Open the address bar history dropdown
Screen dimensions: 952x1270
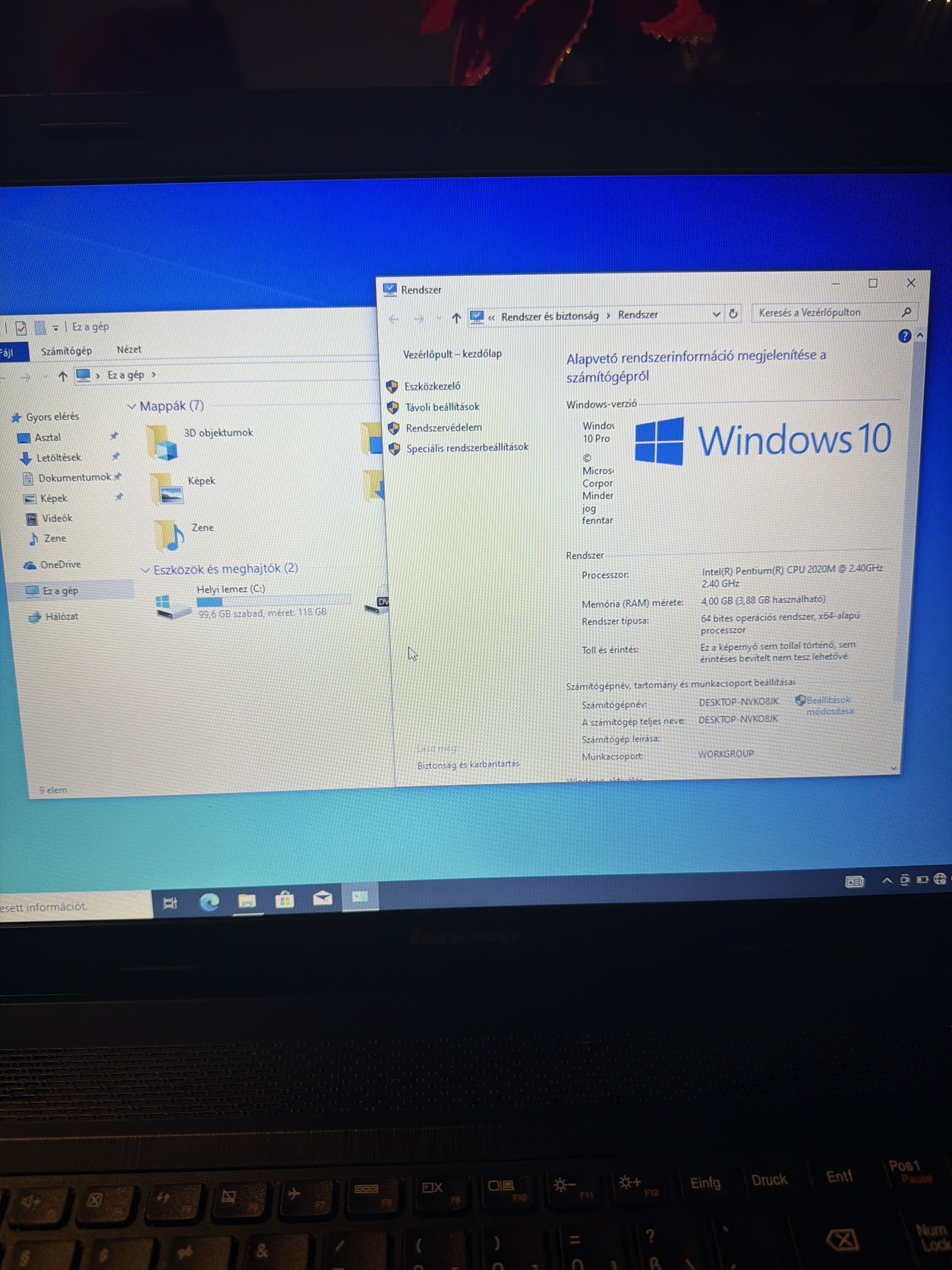tap(716, 314)
